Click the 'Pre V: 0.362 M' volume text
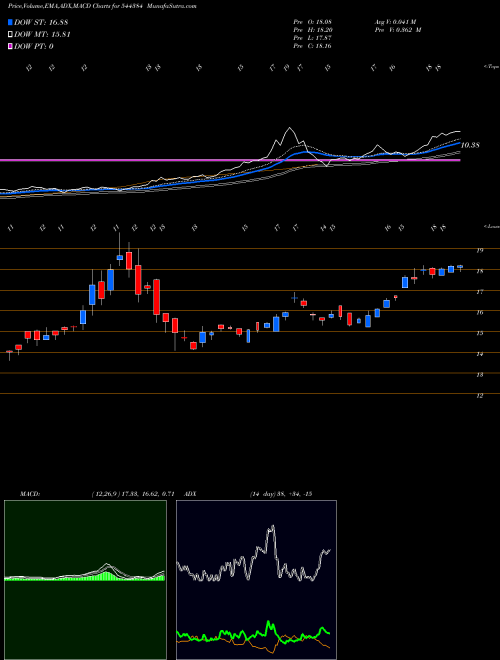This screenshot has height=660, width=500. coord(398,30)
